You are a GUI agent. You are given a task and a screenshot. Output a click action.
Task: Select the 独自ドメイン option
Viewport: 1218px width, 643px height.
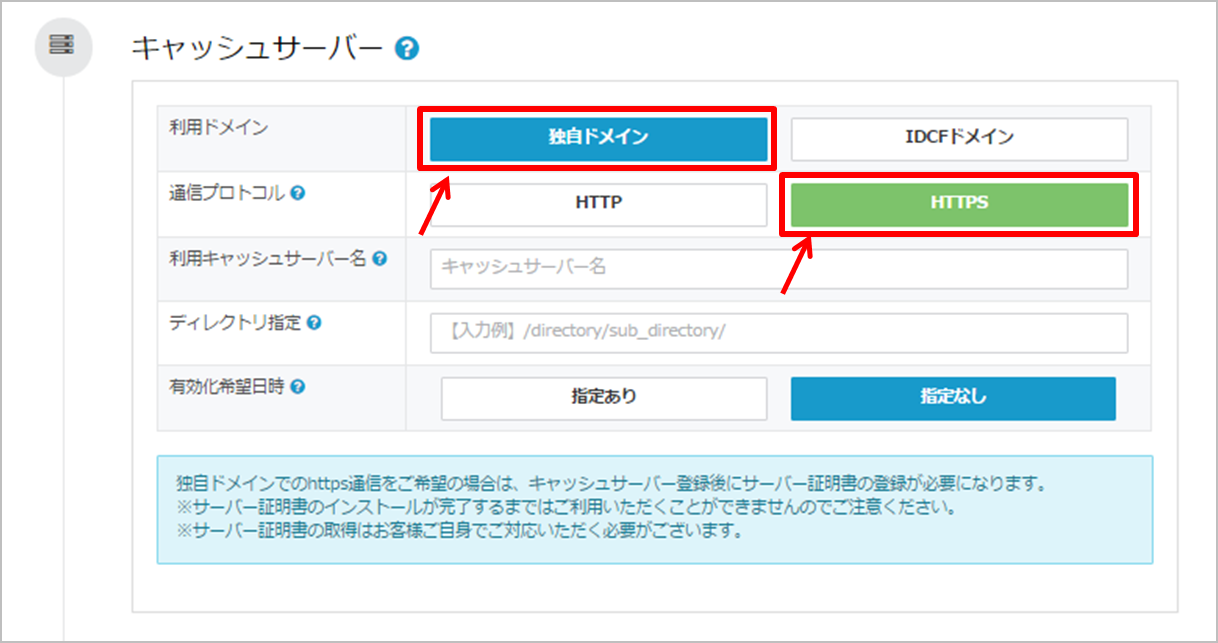click(x=598, y=139)
